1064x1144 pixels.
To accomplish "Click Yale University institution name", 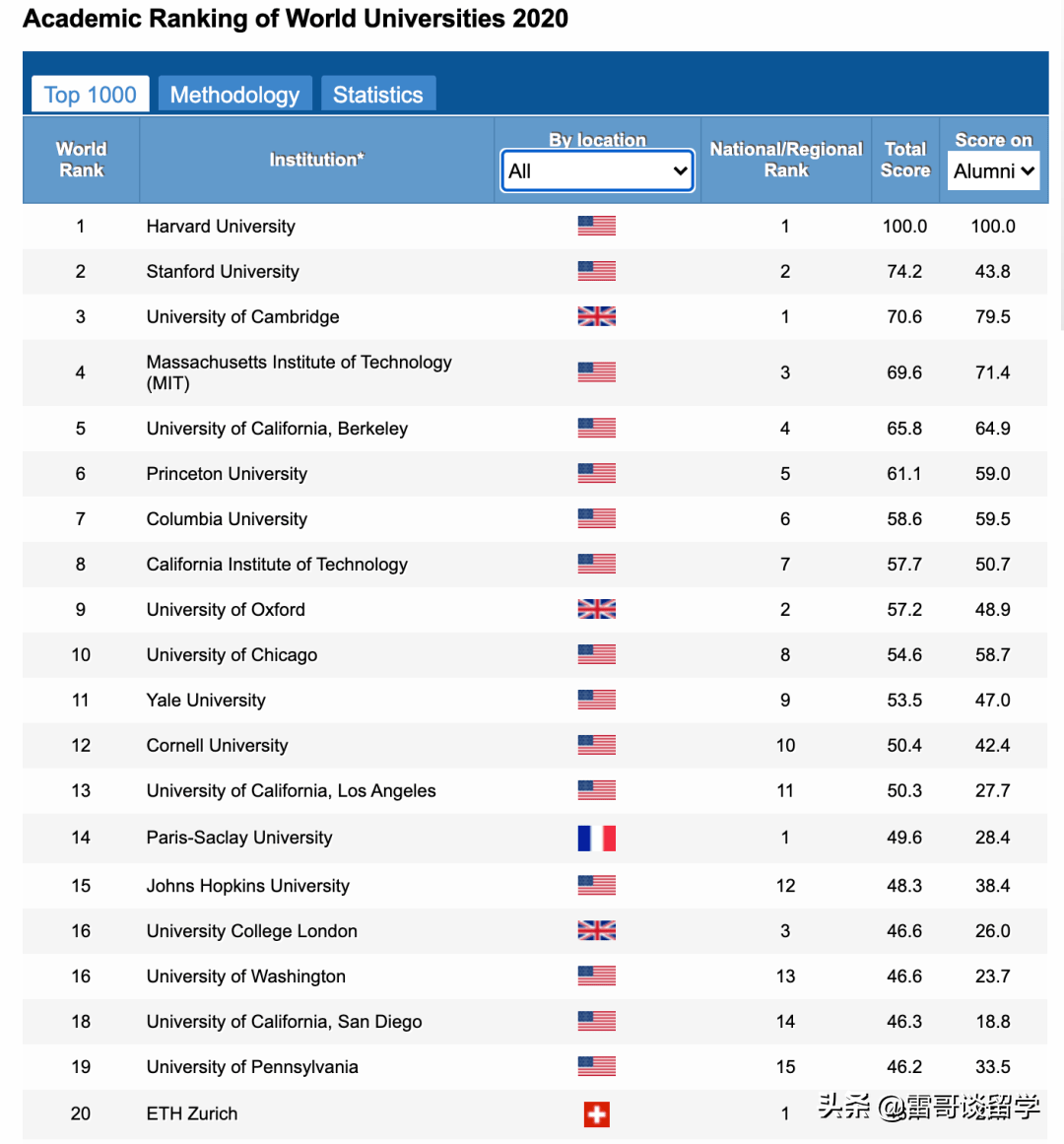I will coord(206,700).
